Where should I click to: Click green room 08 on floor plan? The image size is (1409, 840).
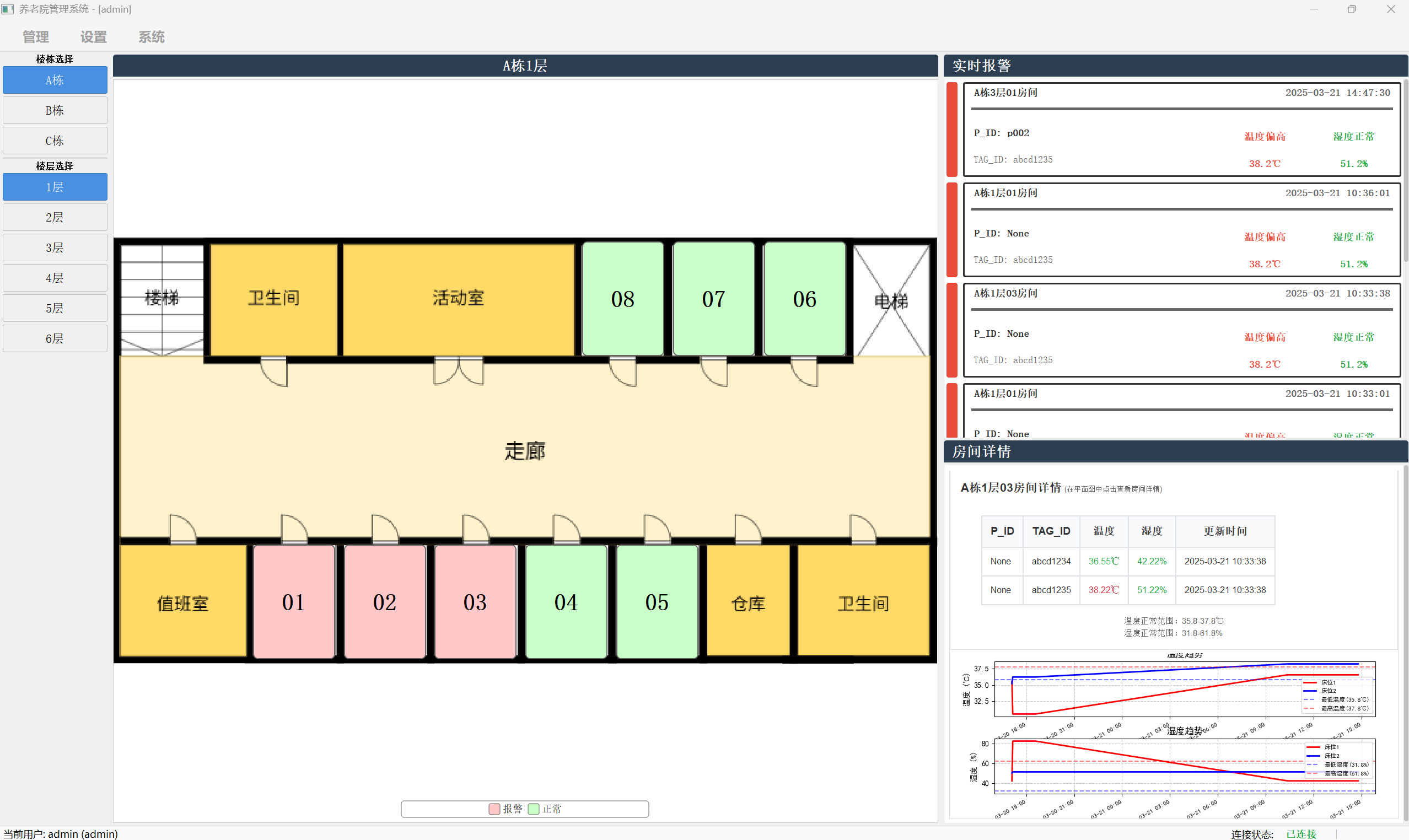pyautogui.click(x=623, y=299)
